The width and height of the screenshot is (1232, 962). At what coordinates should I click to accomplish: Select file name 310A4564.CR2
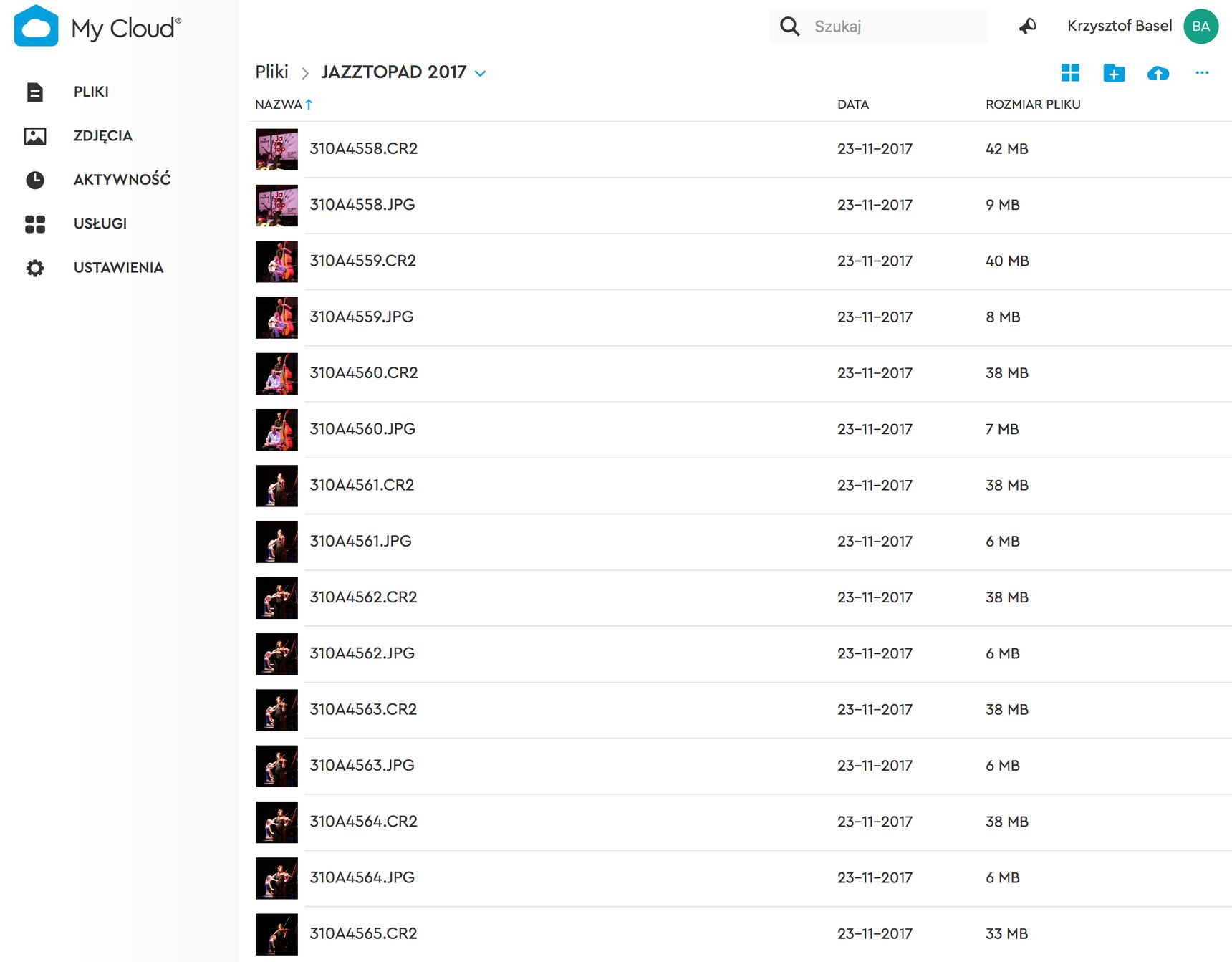point(363,821)
